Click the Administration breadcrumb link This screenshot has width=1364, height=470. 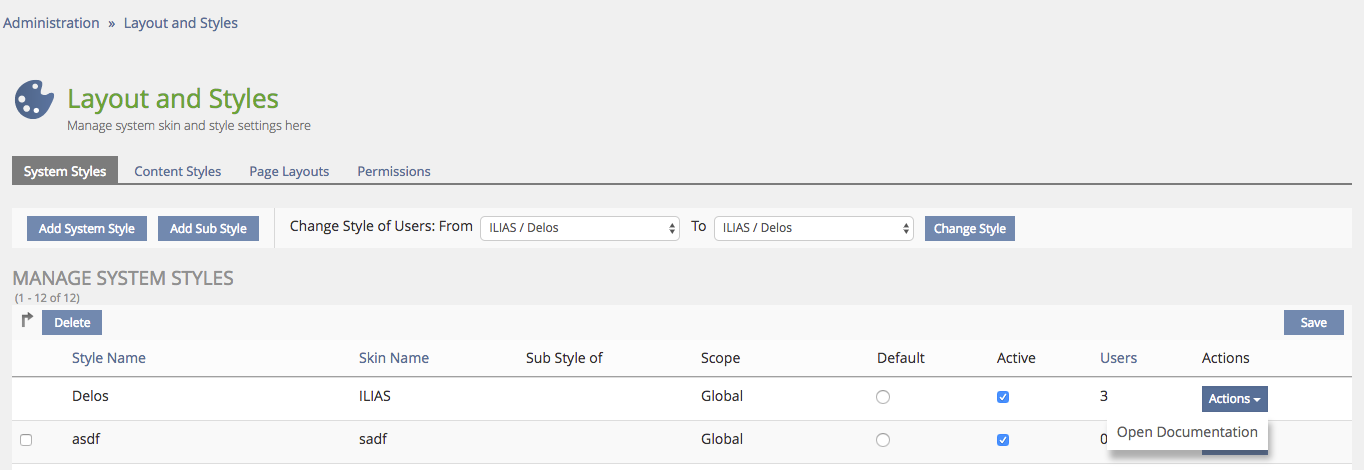[52, 23]
